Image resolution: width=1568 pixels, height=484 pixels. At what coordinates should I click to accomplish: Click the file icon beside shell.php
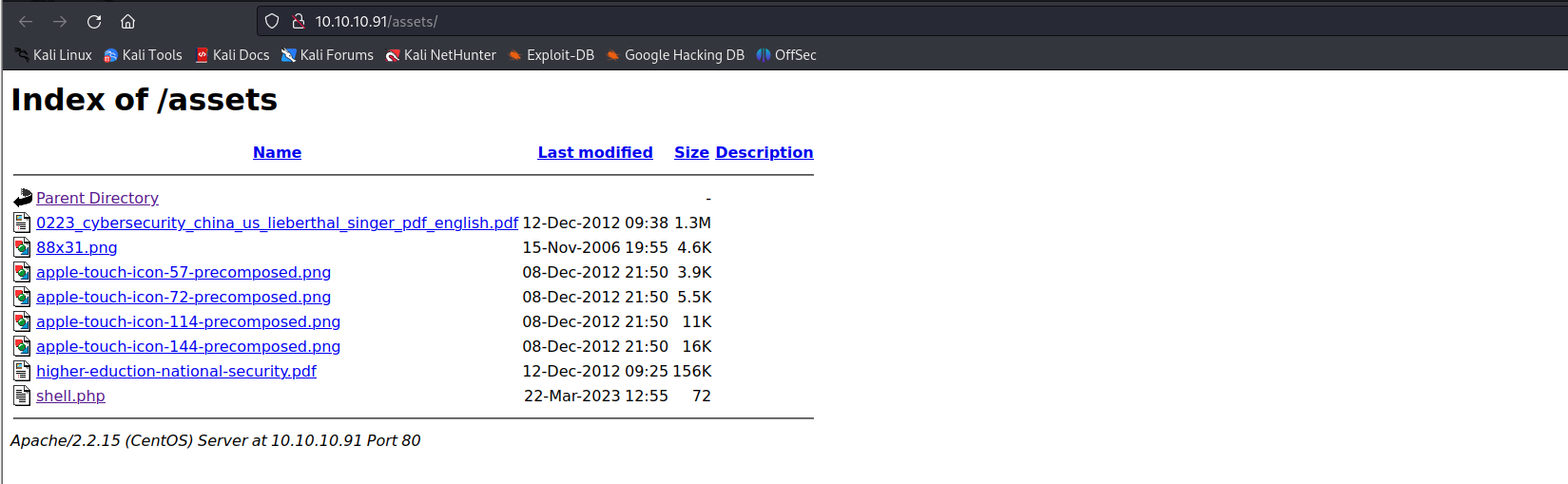click(x=23, y=396)
